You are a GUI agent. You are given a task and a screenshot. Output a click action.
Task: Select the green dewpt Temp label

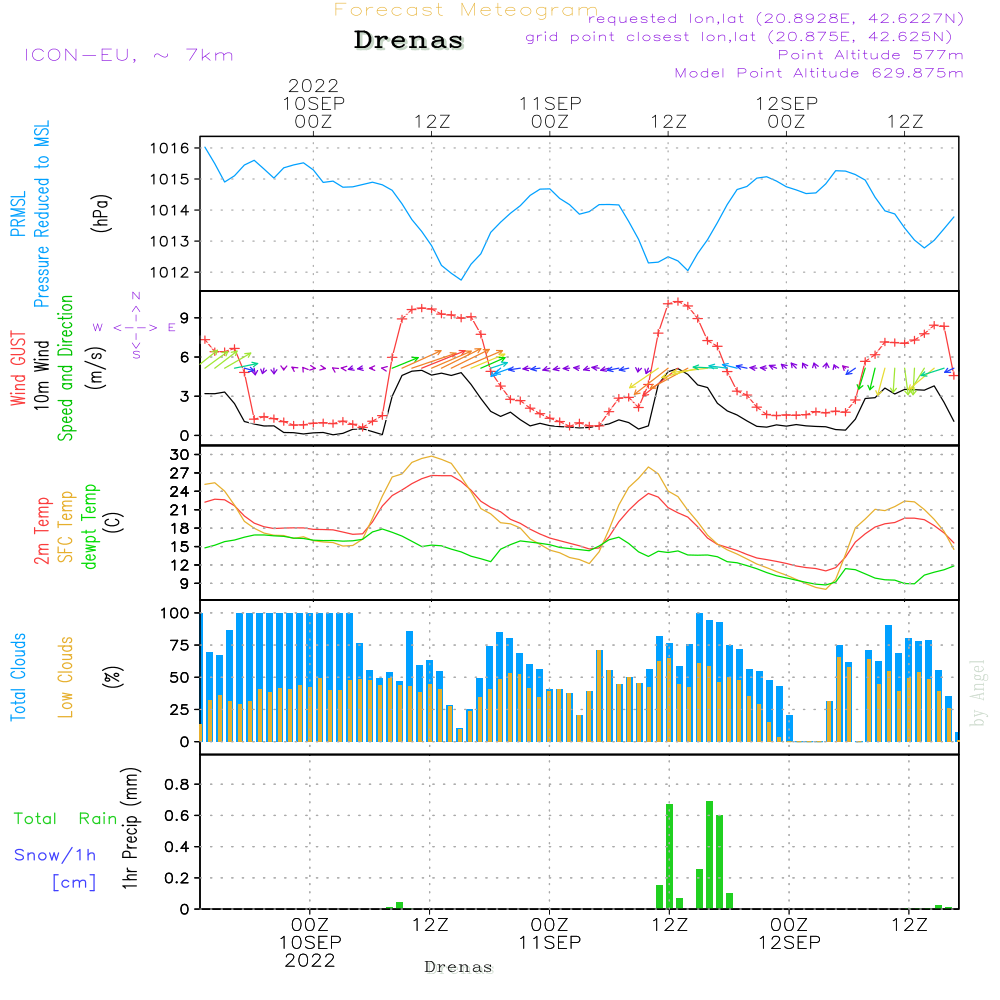click(90, 527)
